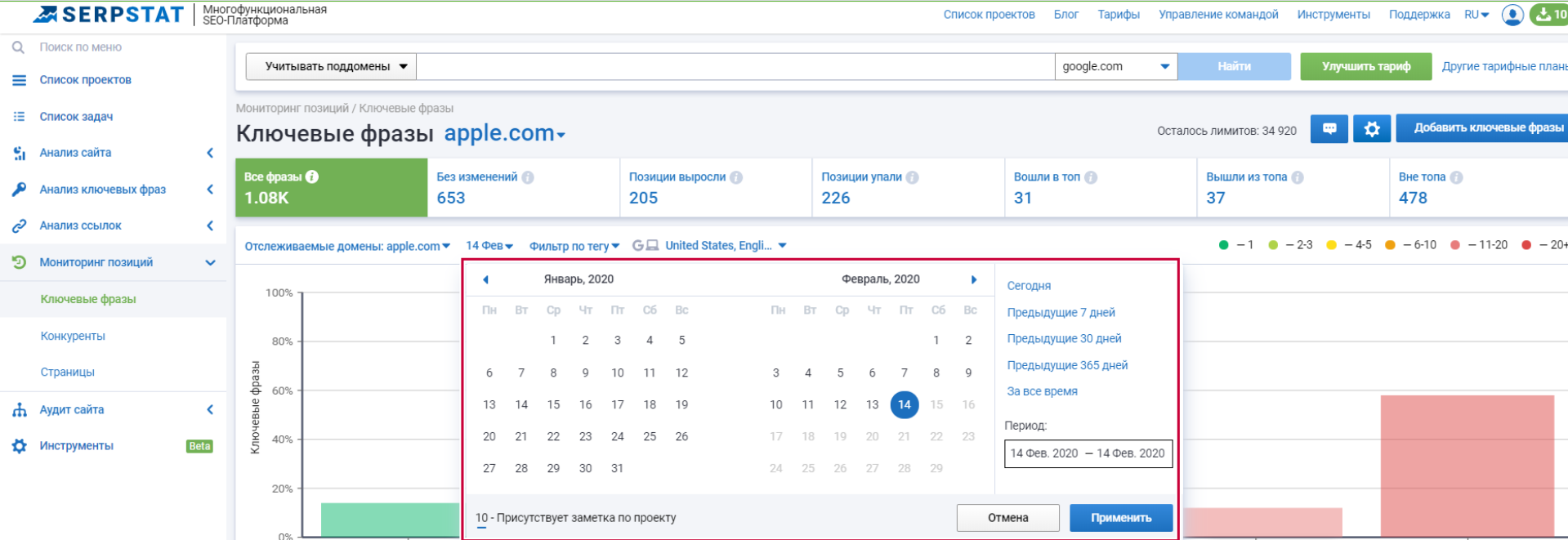This screenshot has height=540, width=1568.
Task: Select February 7 in calendar
Action: pyautogui.click(x=904, y=373)
